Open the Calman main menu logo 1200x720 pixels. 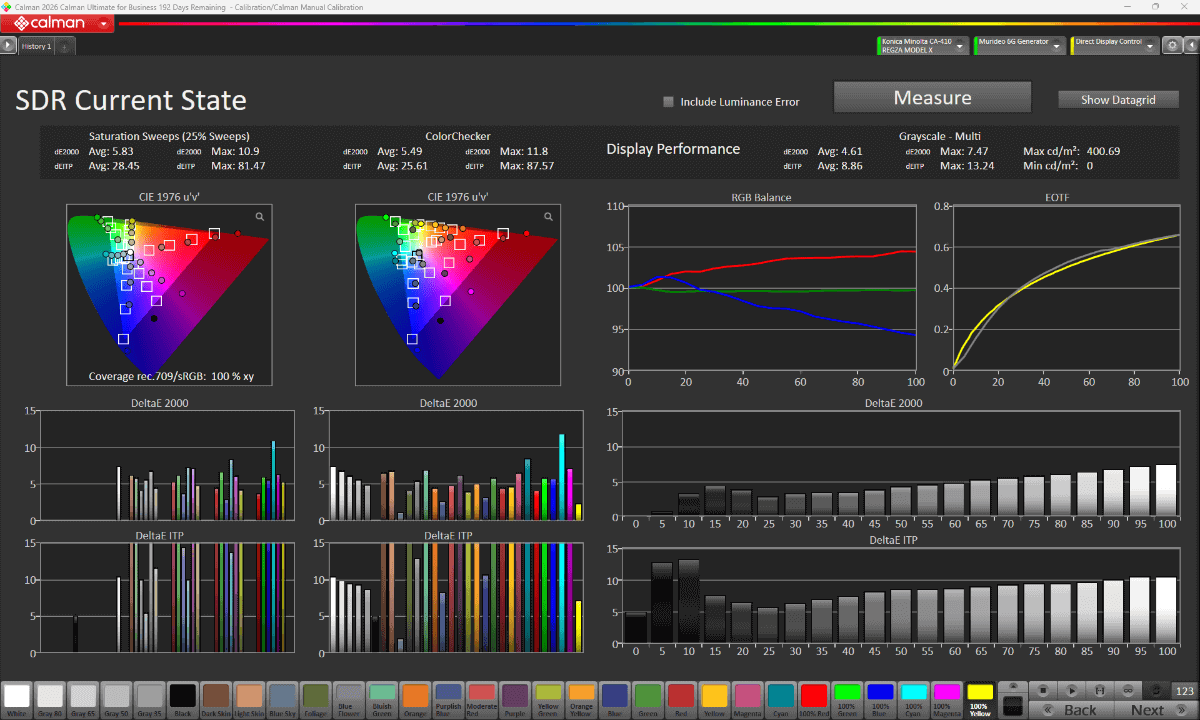tap(57, 22)
